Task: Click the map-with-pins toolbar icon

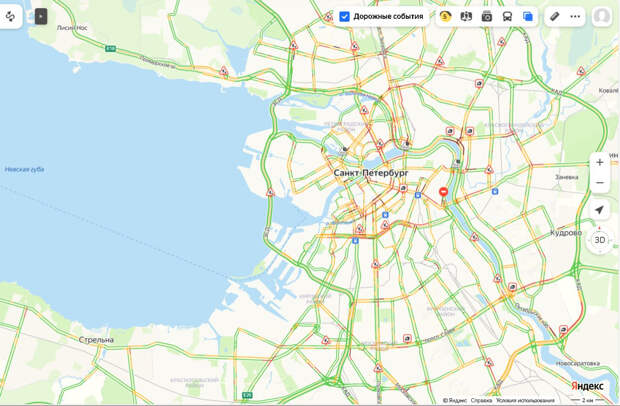Action: tap(466, 17)
